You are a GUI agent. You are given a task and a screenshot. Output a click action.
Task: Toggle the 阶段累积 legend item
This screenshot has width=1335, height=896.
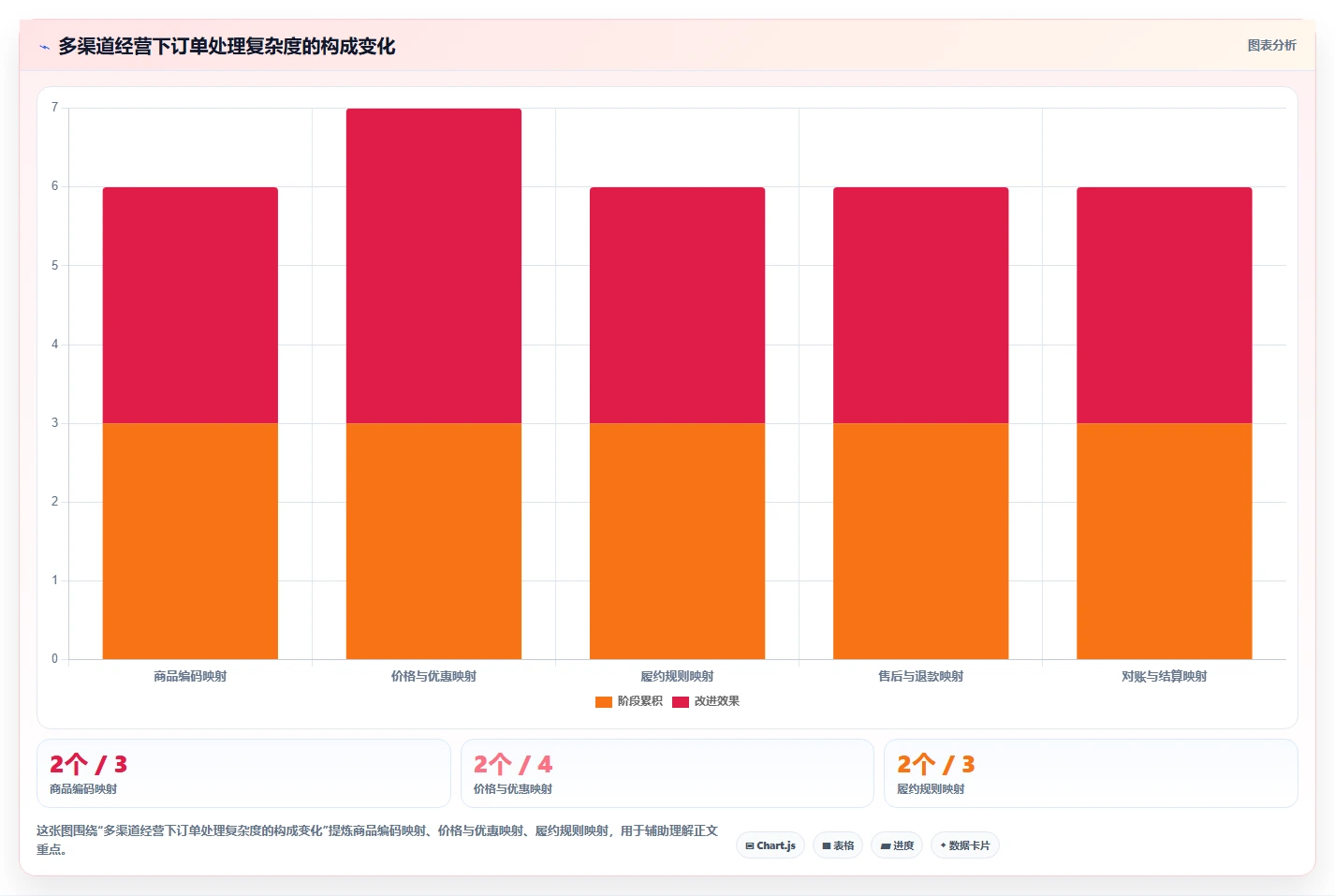pyautogui.click(x=629, y=701)
